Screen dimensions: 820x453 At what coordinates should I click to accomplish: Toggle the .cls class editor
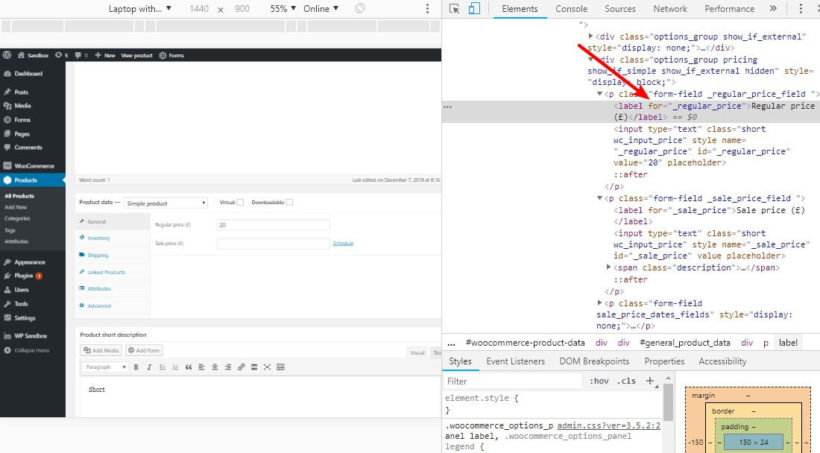click(x=627, y=381)
